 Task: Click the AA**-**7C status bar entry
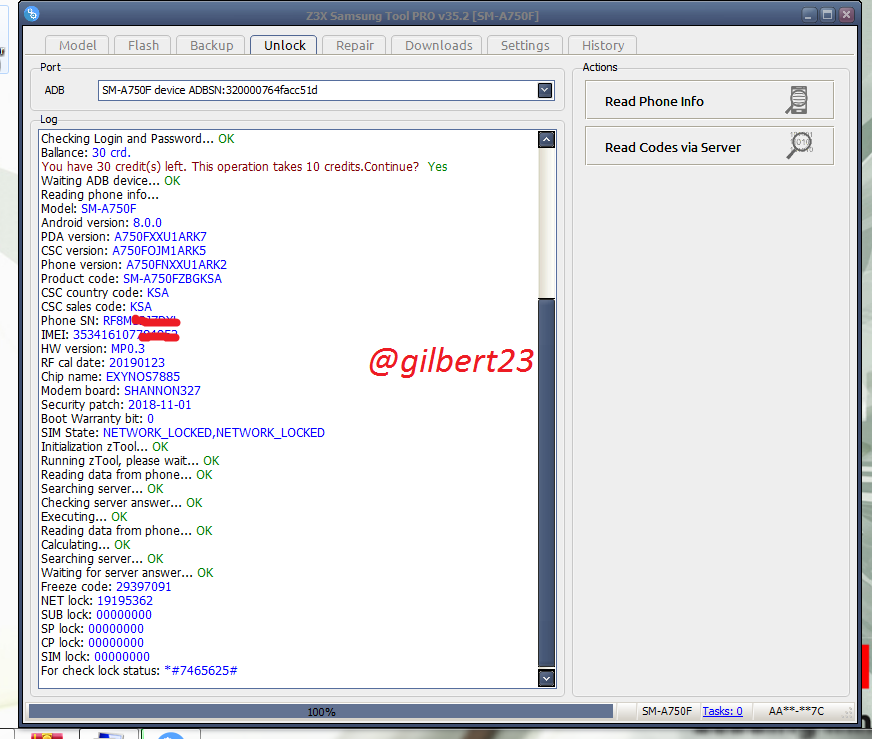point(796,711)
